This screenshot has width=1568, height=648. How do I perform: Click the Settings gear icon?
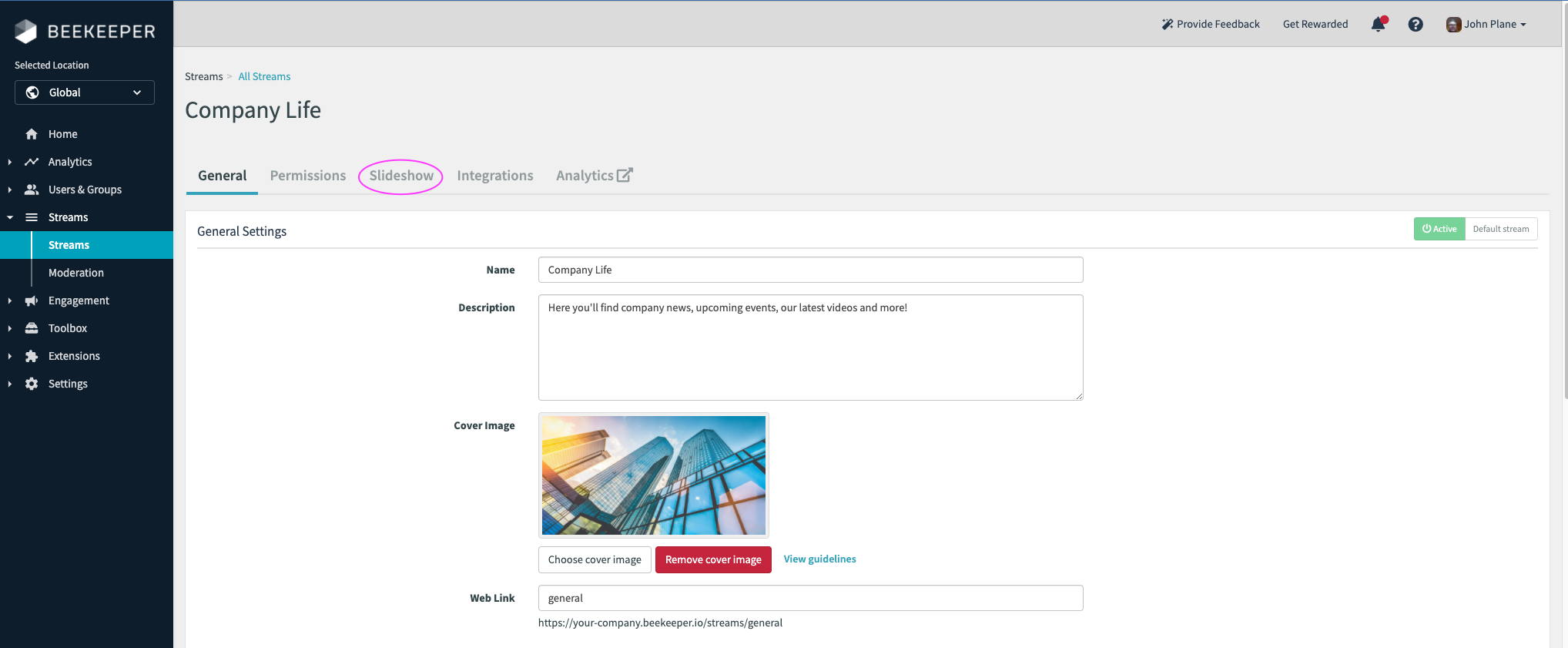(x=32, y=384)
